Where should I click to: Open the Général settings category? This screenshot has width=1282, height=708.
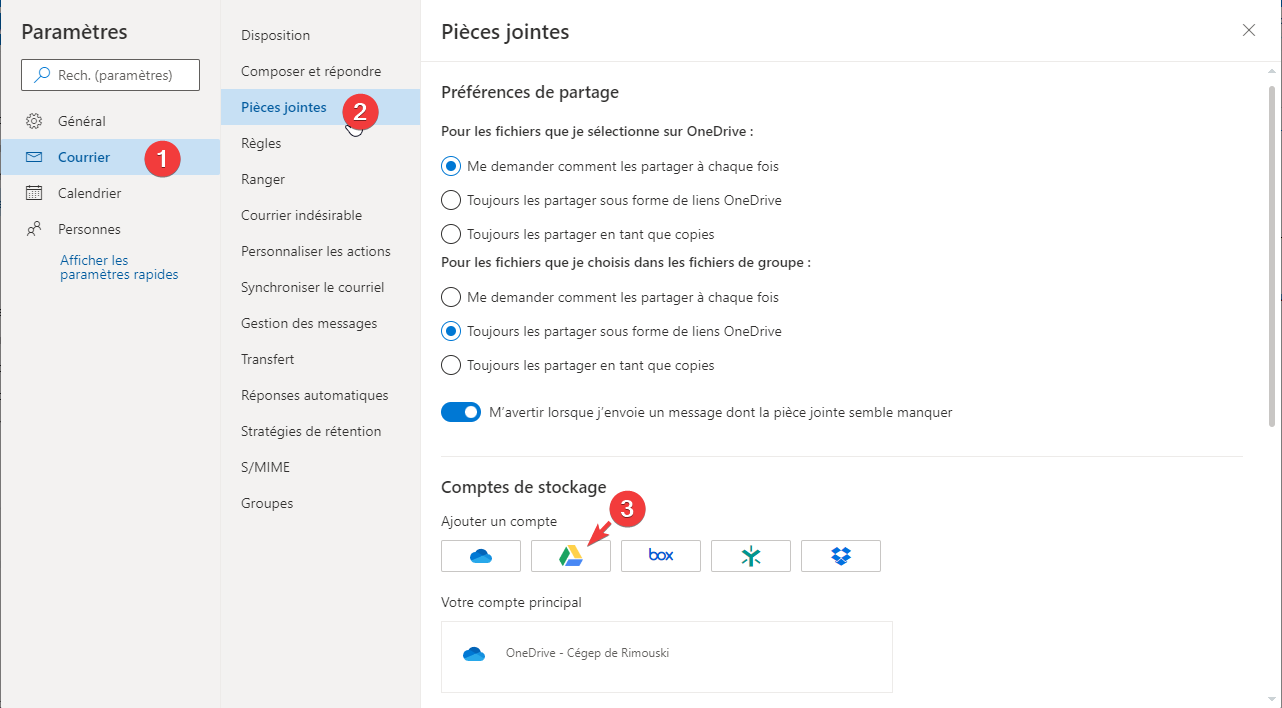[110, 121]
